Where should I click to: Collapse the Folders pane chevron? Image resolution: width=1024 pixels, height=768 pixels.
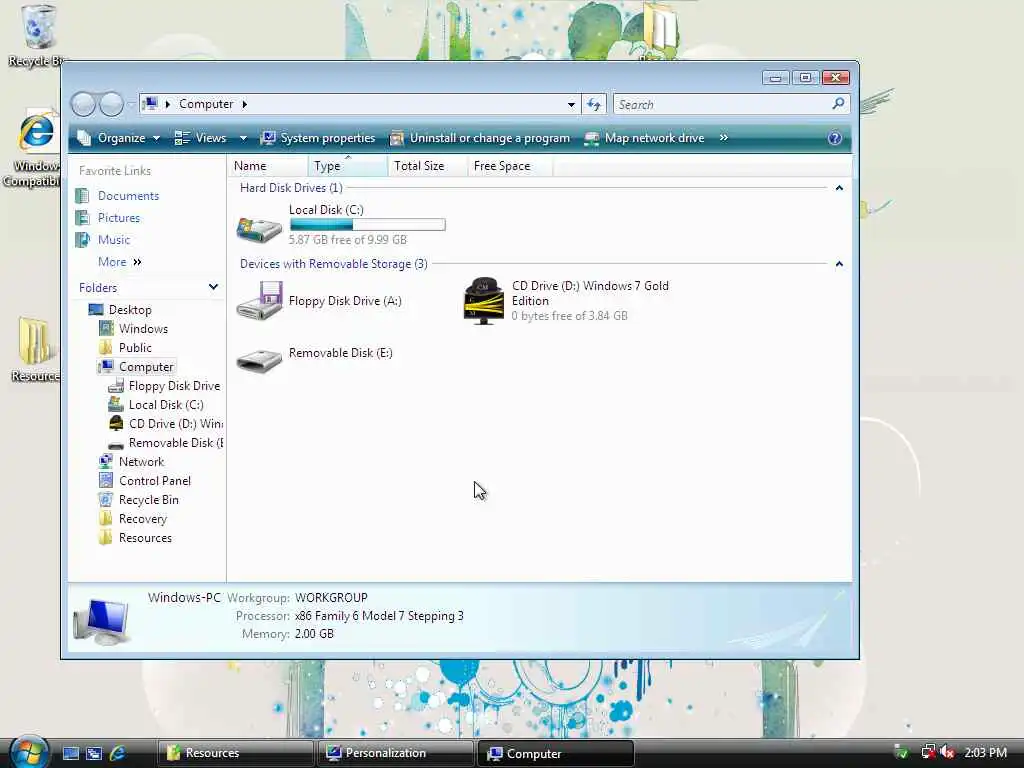[x=213, y=287]
